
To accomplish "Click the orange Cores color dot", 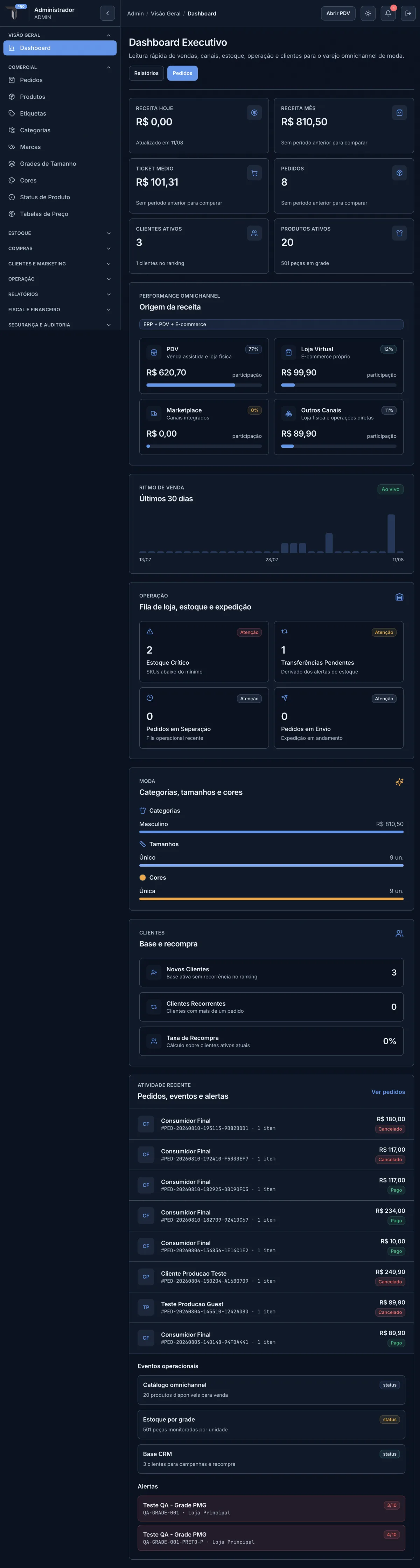I will 142,878.
